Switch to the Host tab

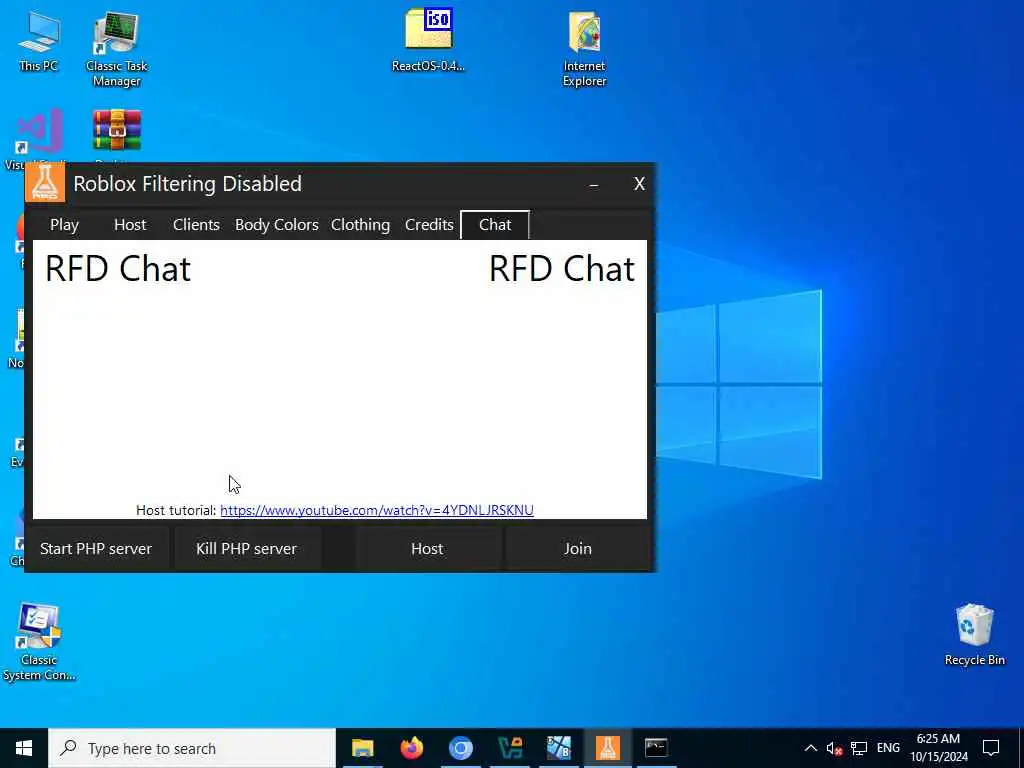130,225
